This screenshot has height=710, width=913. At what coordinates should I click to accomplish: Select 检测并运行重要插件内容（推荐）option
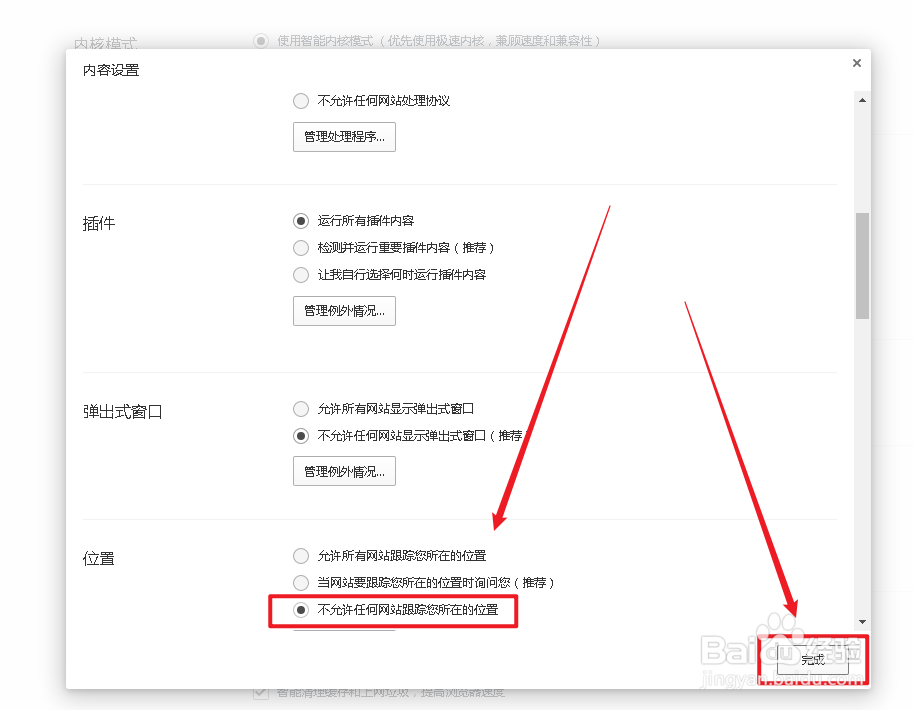click(301, 247)
